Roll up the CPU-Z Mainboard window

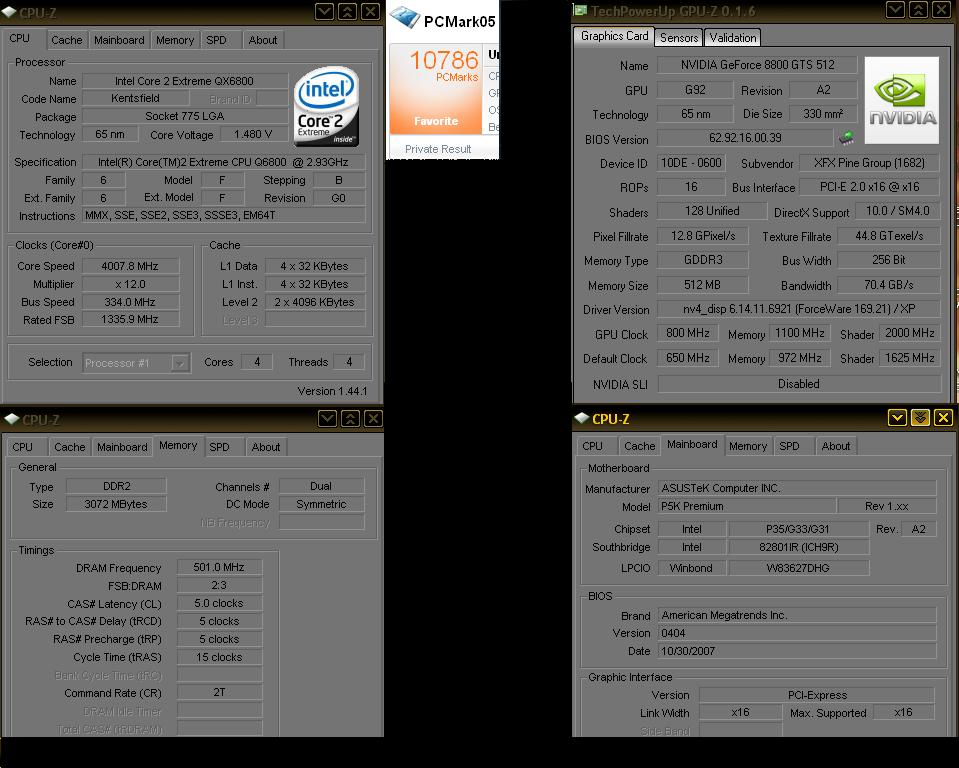(920, 418)
